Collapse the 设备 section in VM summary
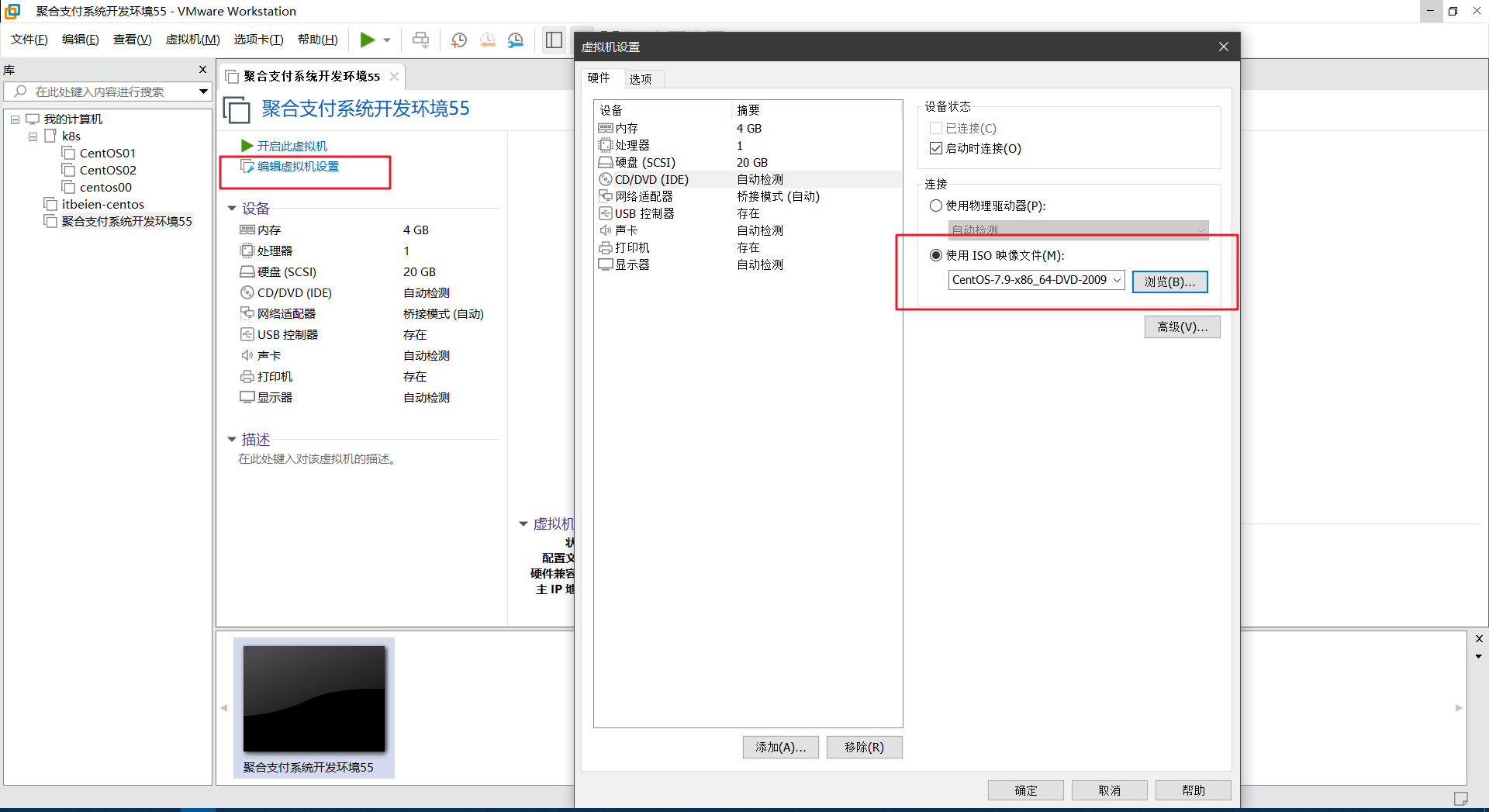Viewport: 1489px width, 812px height. (x=232, y=209)
